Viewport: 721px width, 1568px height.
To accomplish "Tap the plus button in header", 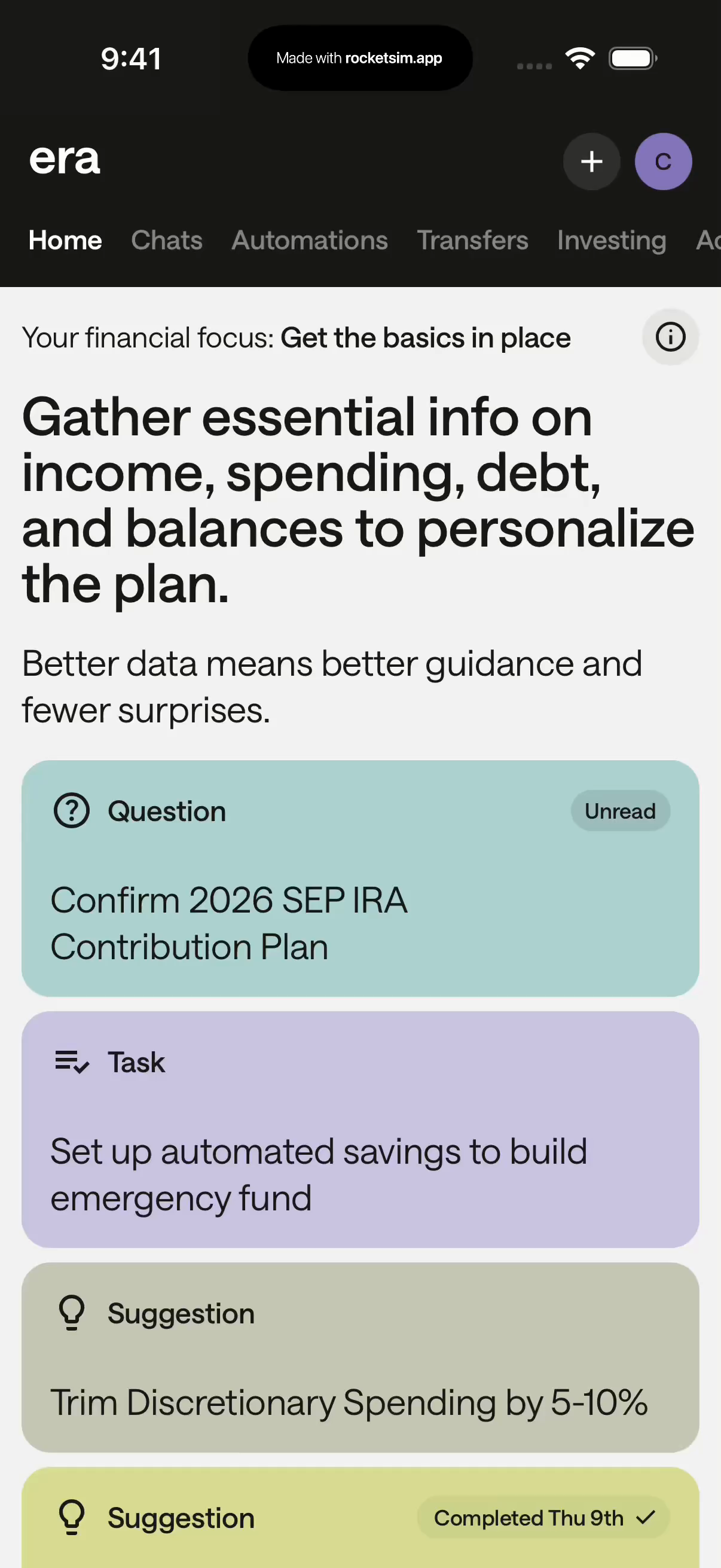I will click(591, 162).
